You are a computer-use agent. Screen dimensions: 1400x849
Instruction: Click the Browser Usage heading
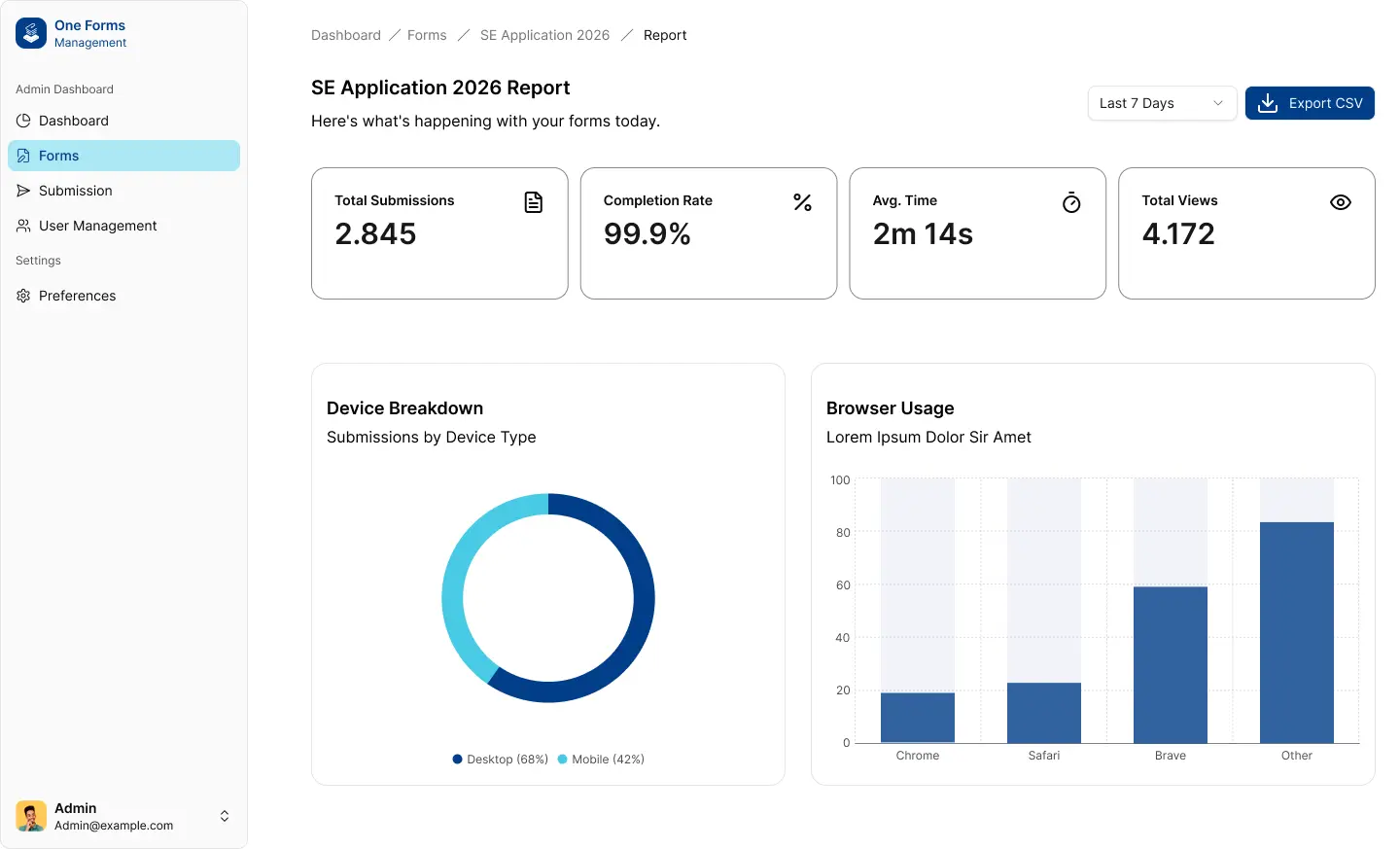coord(890,408)
